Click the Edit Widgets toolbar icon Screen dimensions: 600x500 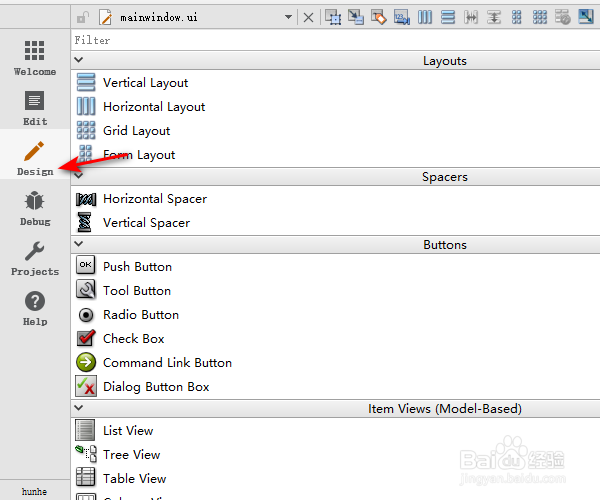click(333, 18)
